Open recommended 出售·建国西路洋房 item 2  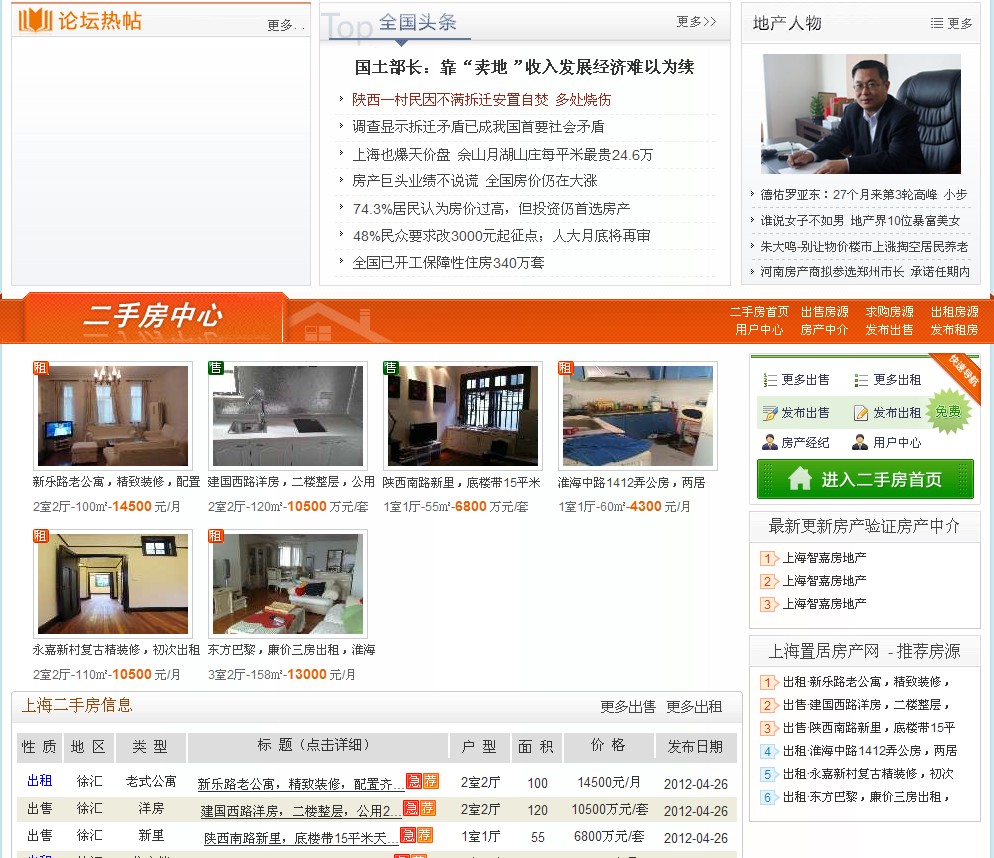(x=866, y=705)
